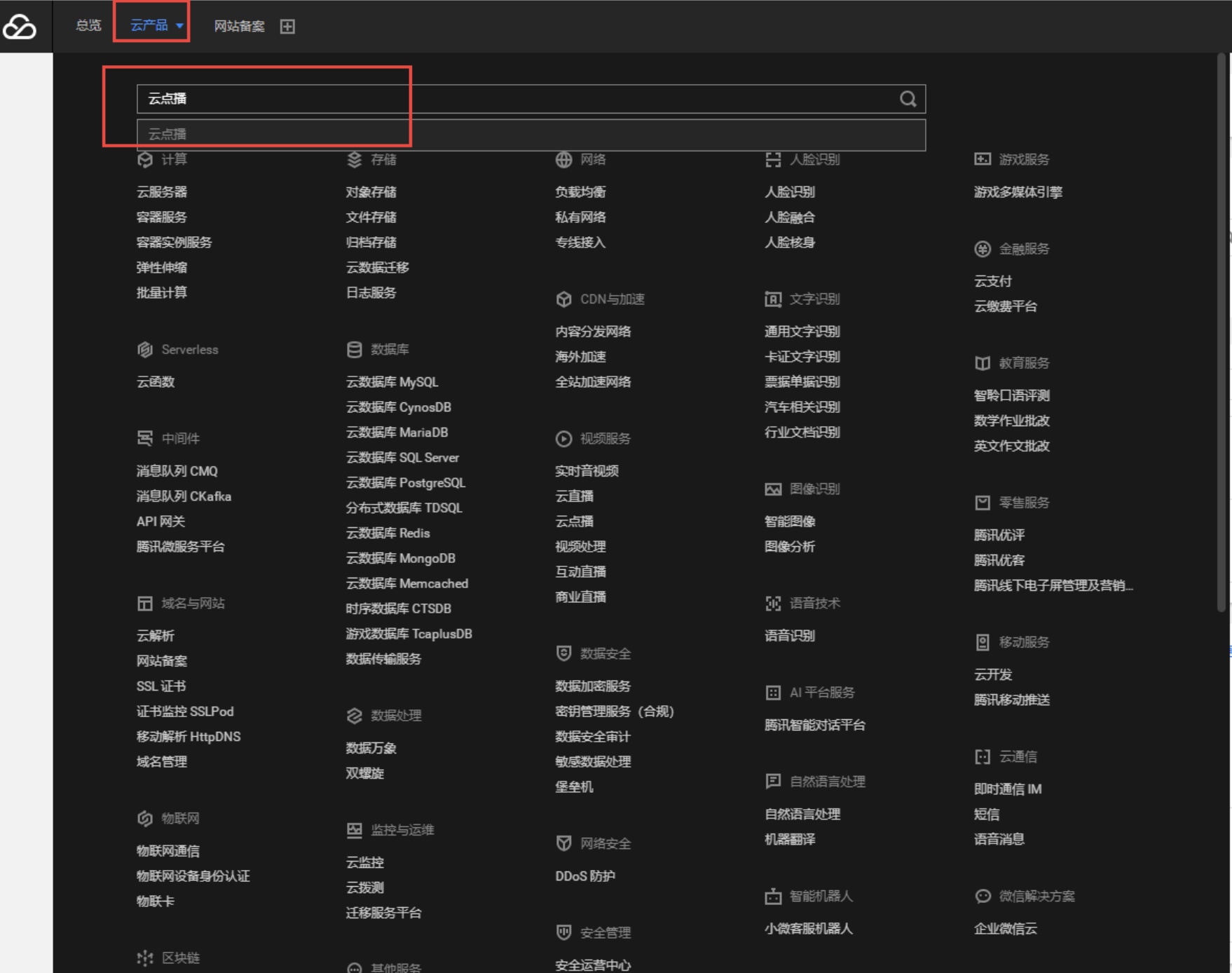The height and width of the screenshot is (973, 1232).
Task: Open 腾讯智能对话平台 link
Action: coord(814,725)
